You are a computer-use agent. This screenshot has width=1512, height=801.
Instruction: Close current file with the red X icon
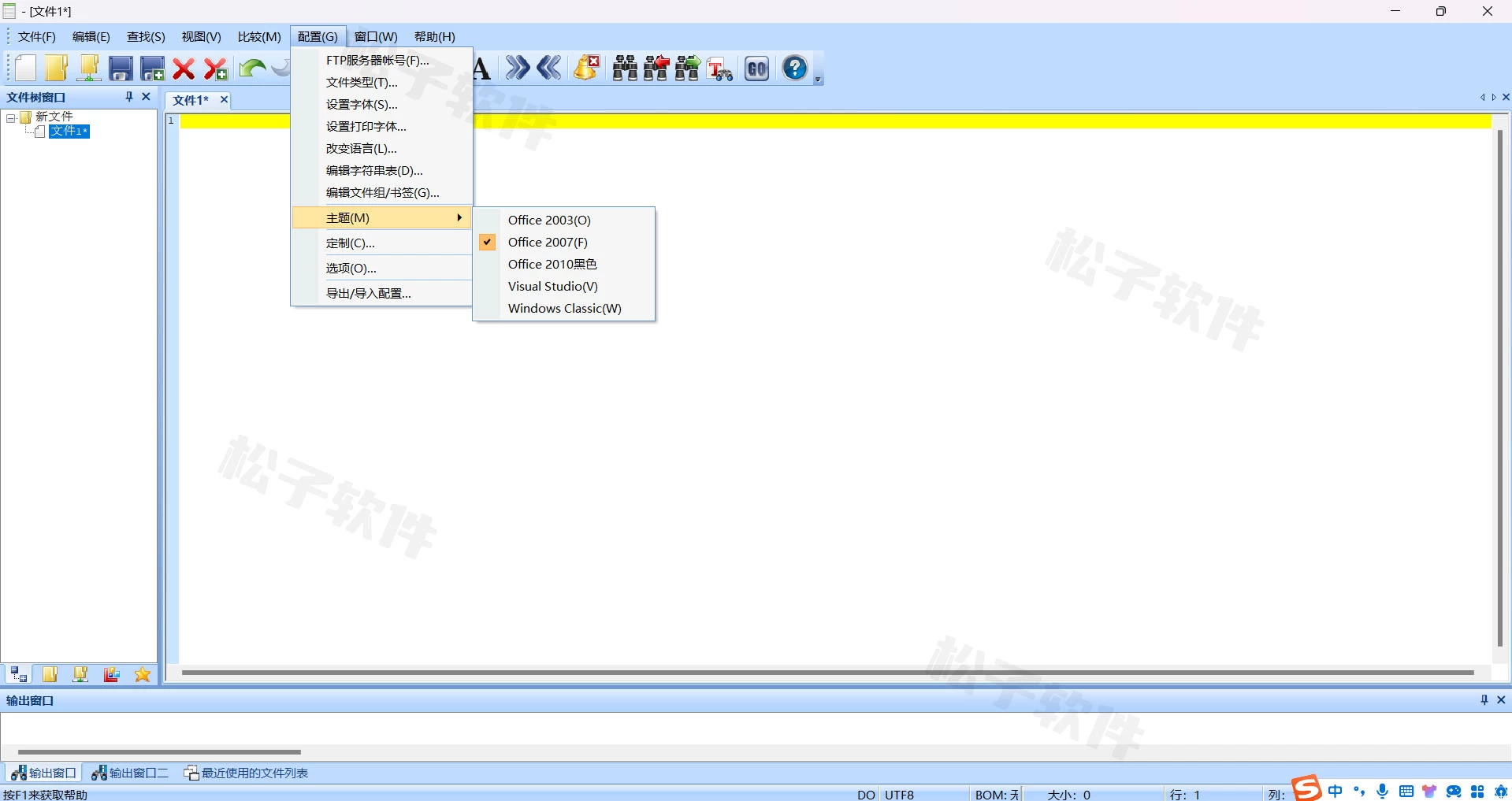point(184,69)
